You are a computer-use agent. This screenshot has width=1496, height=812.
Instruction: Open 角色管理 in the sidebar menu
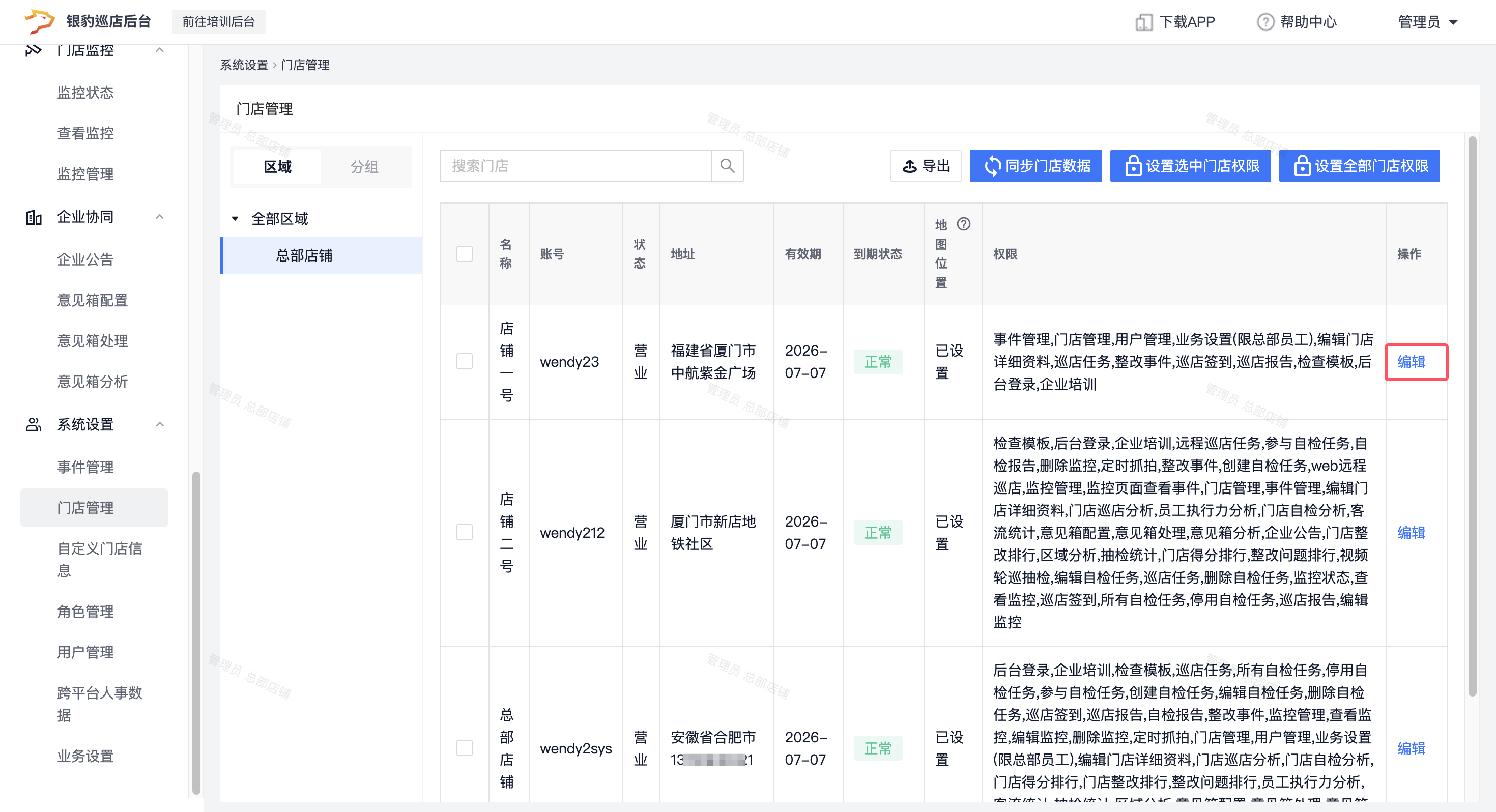[x=85, y=611]
